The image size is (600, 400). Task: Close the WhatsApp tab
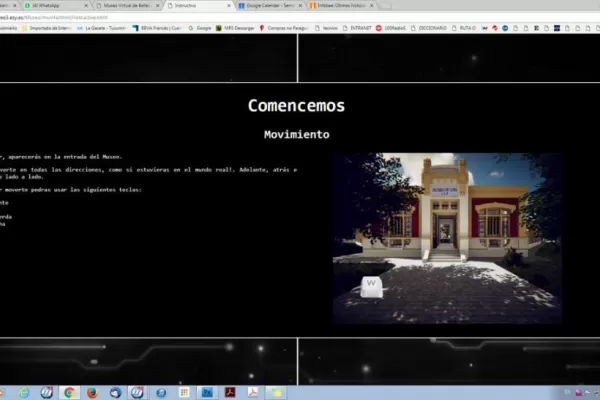[x=86, y=6]
